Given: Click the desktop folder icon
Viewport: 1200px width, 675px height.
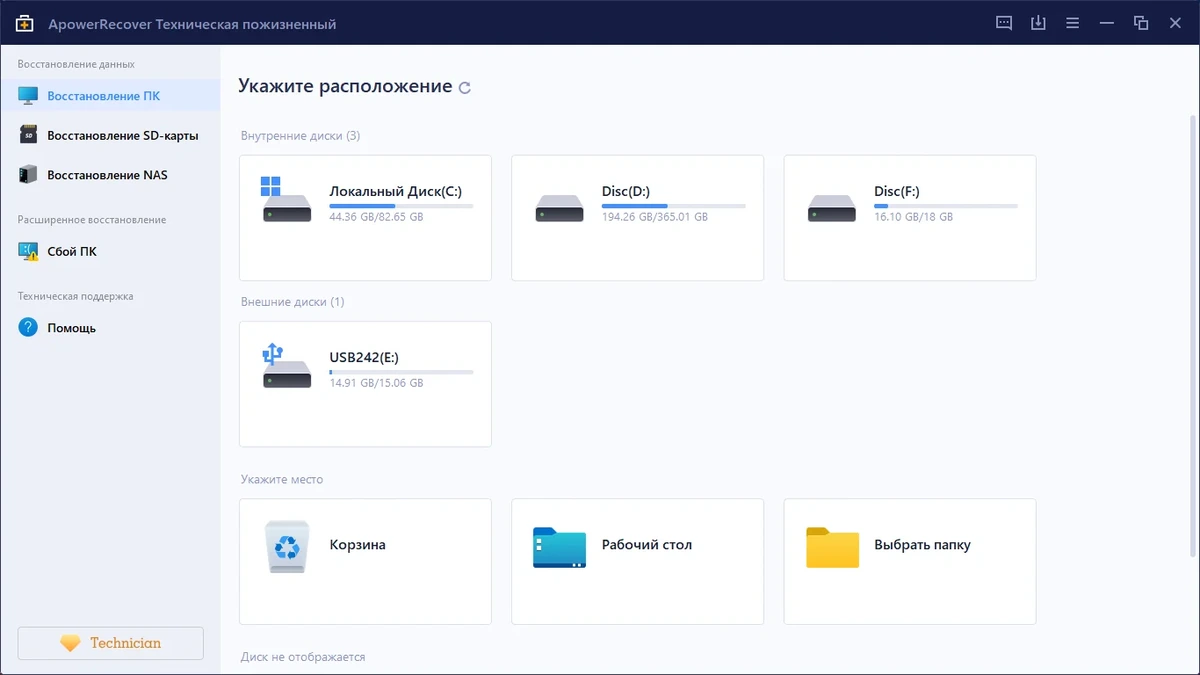Looking at the screenshot, I should (559, 547).
